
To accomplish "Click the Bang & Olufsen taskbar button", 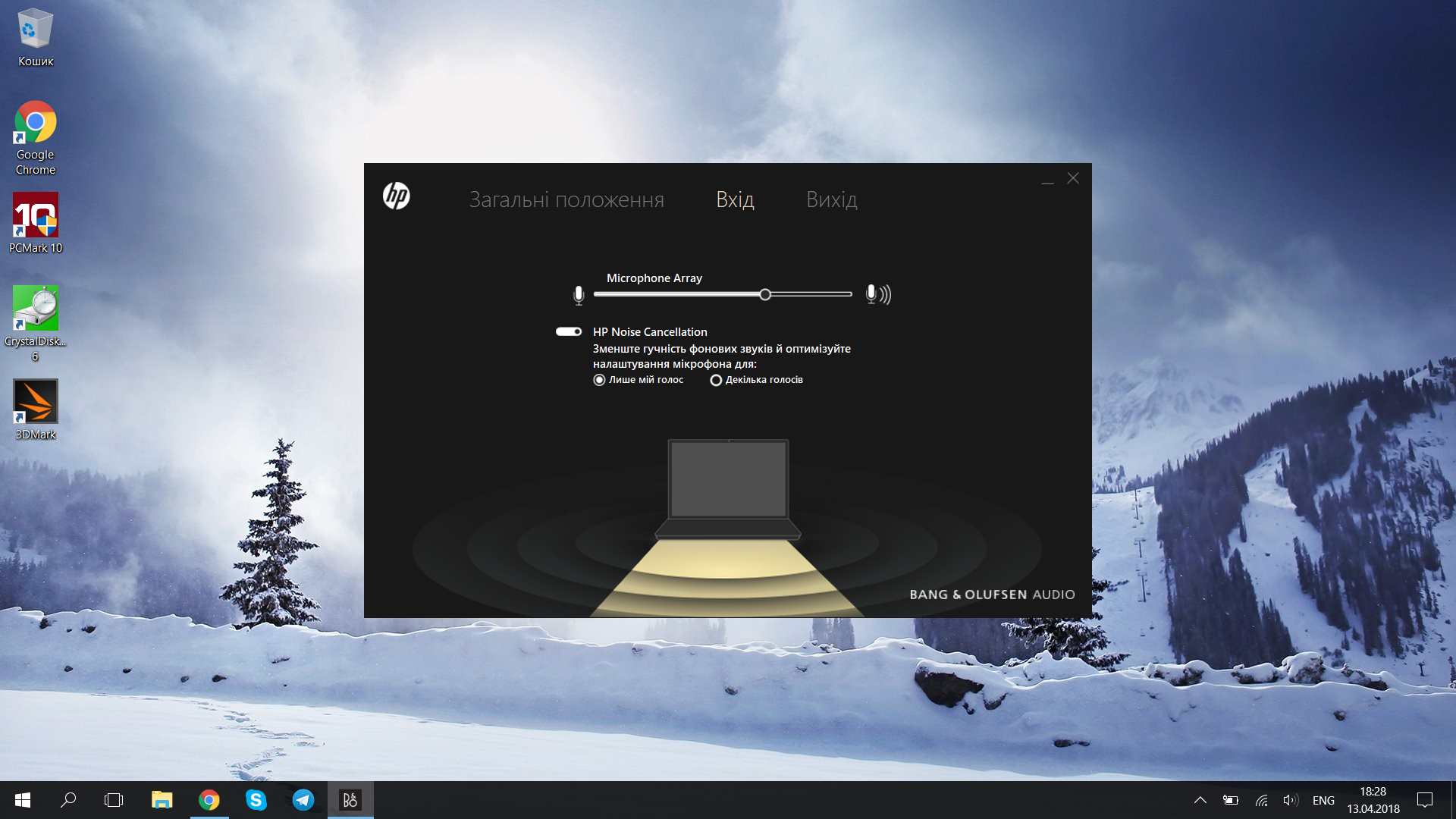I will pos(350,800).
